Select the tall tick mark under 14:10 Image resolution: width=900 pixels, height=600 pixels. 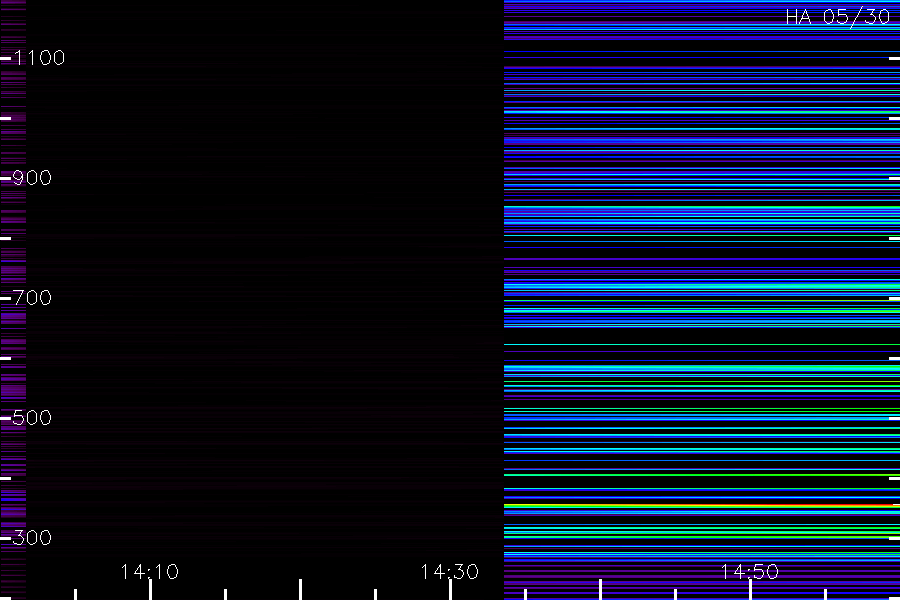(x=150, y=590)
